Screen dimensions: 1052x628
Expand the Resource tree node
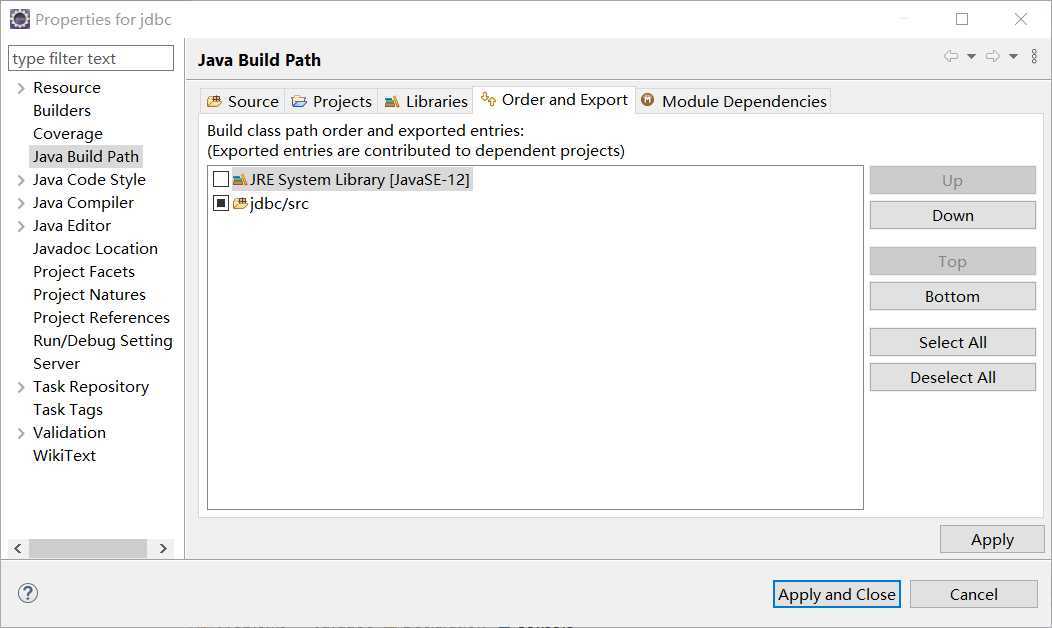click(x=21, y=88)
